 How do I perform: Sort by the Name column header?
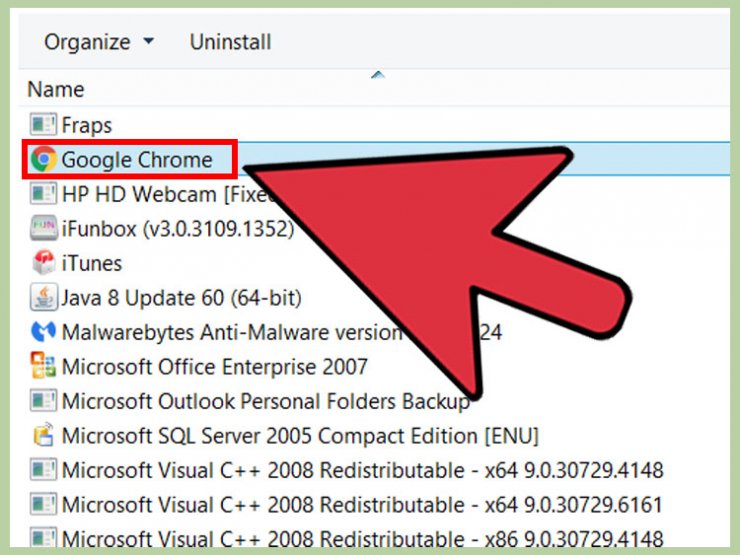pos(56,89)
